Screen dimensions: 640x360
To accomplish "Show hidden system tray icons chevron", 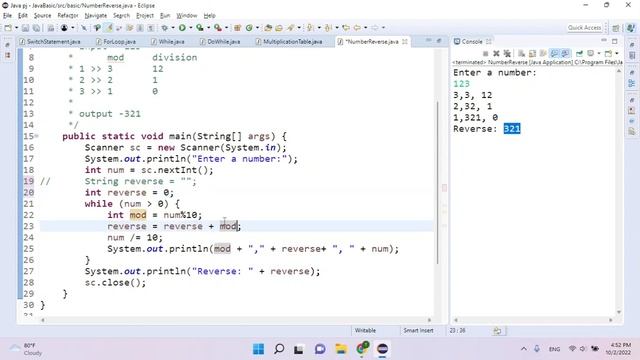I will tap(524, 349).
